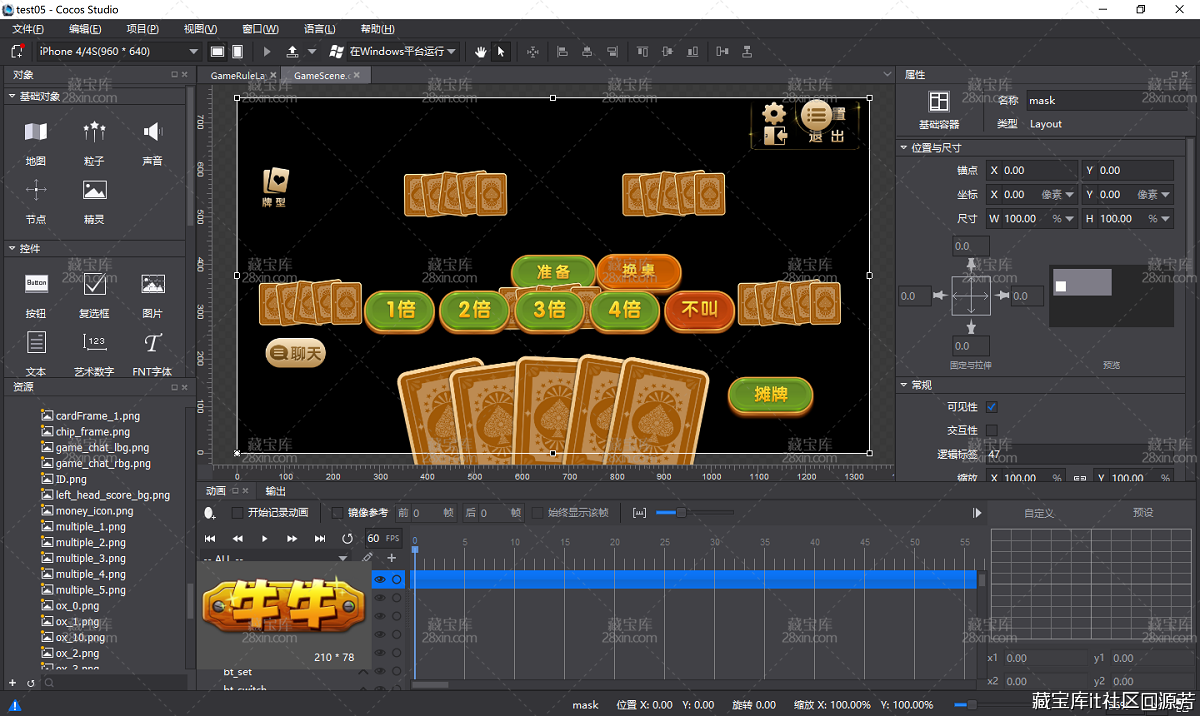Image resolution: width=1200 pixels, height=716 pixels.
Task: Open the 视图(V) menu
Action: pyautogui.click(x=201, y=29)
